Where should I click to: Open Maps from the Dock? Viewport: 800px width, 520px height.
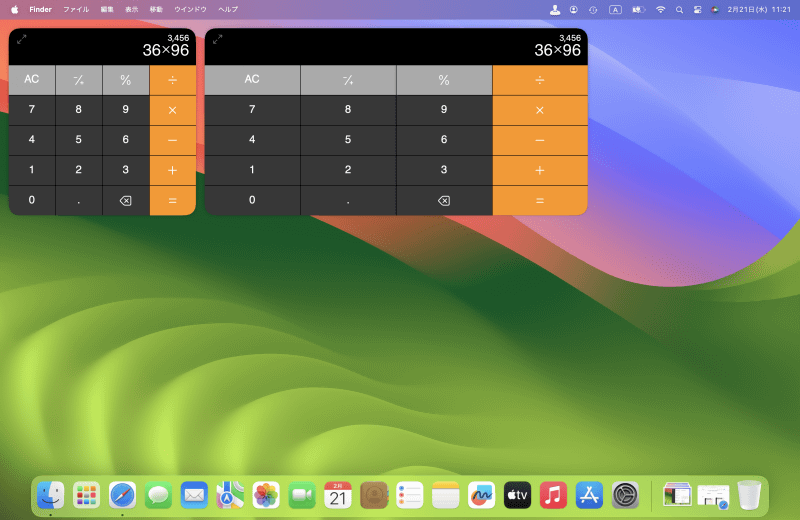click(x=230, y=495)
